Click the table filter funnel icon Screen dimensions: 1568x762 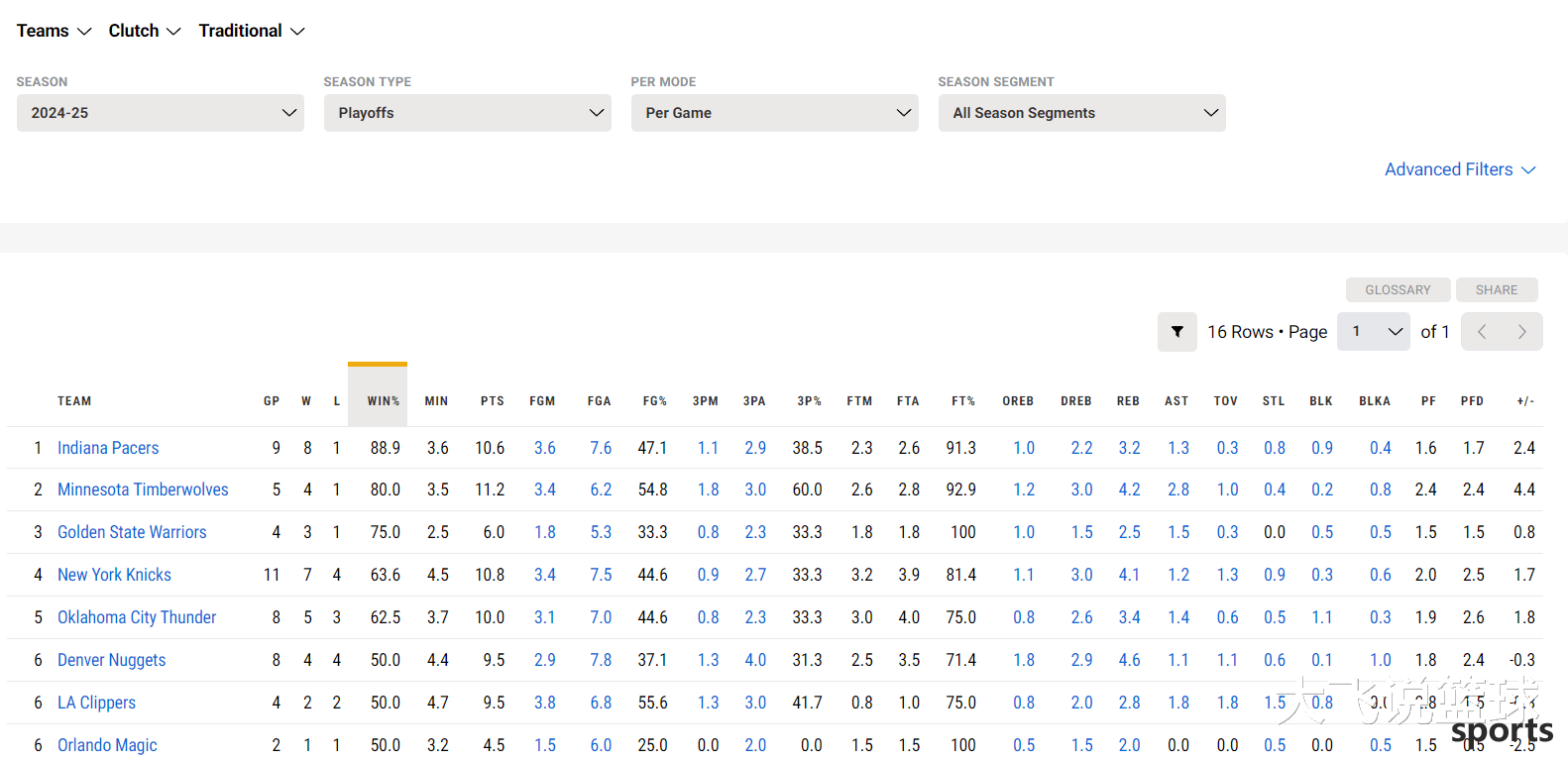coord(1176,332)
